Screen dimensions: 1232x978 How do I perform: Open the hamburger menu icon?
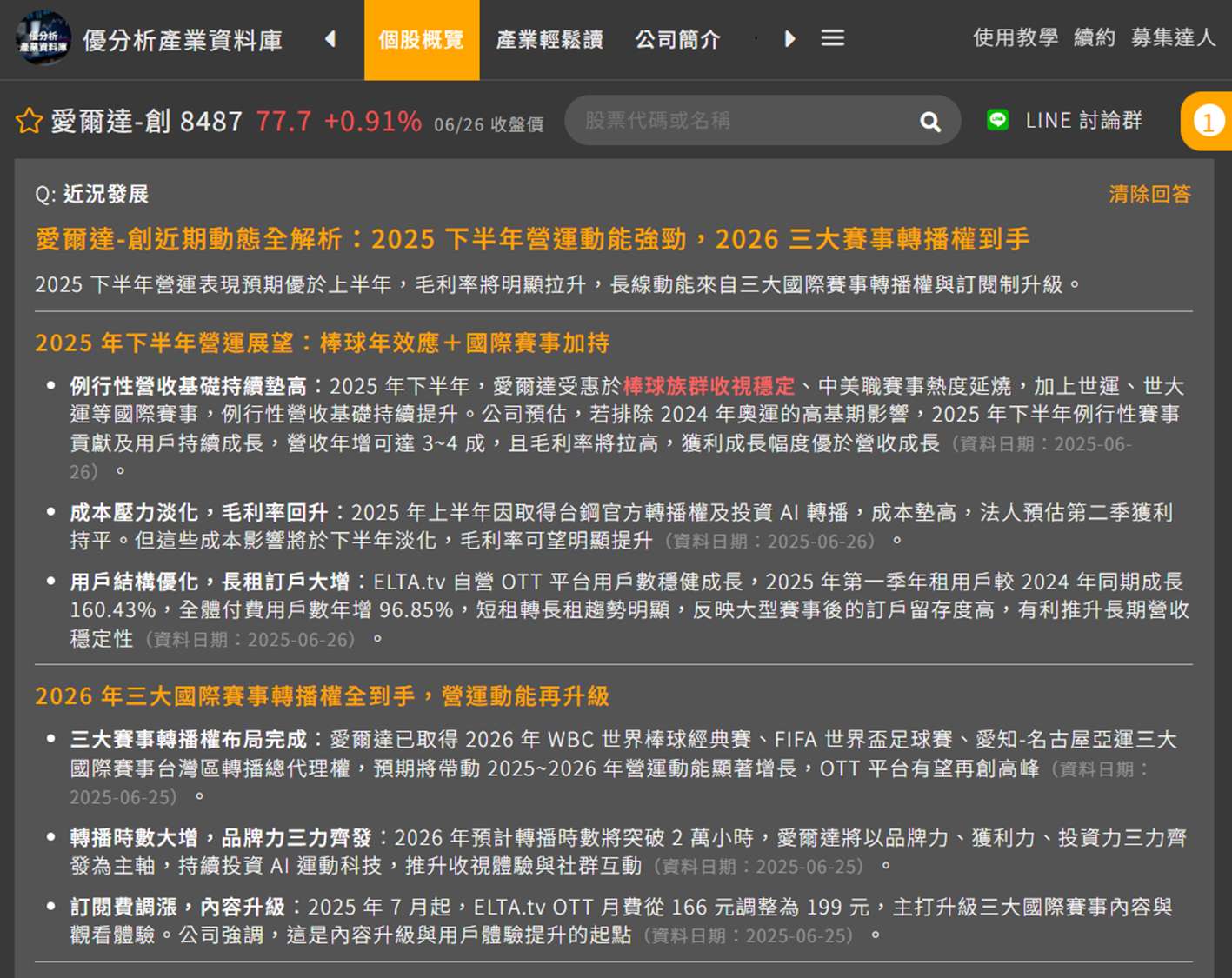833,38
